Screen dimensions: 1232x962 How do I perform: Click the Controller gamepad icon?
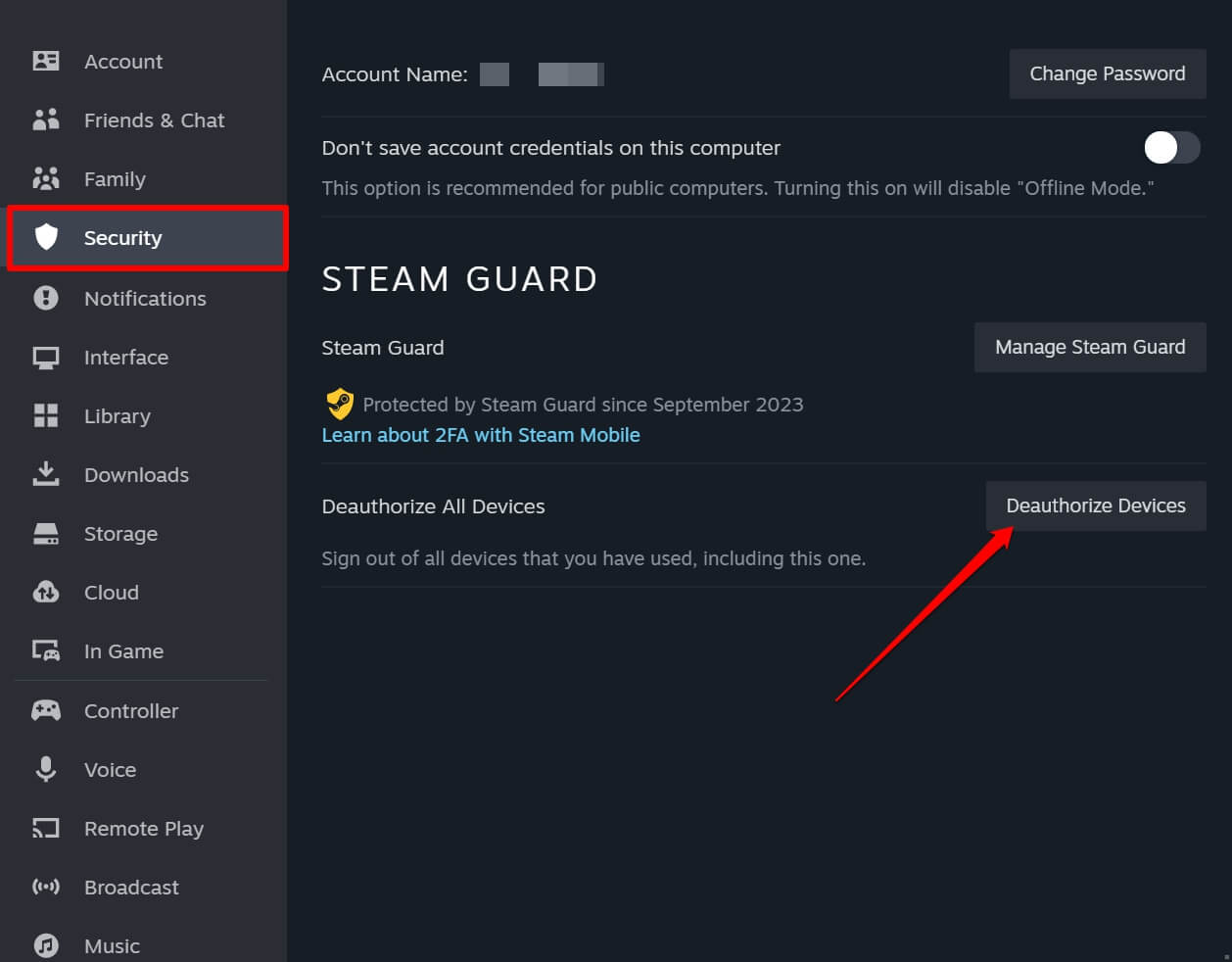pos(45,710)
